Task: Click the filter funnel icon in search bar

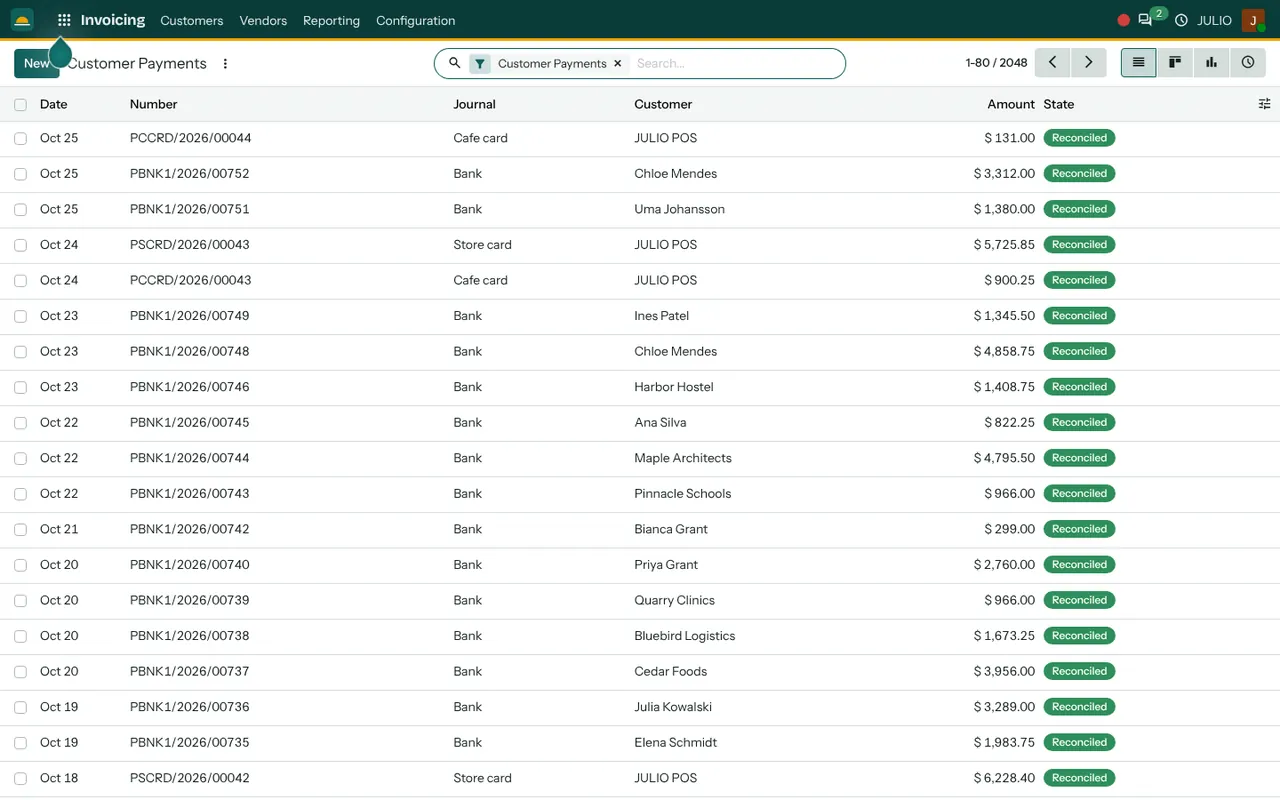Action: tap(480, 63)
